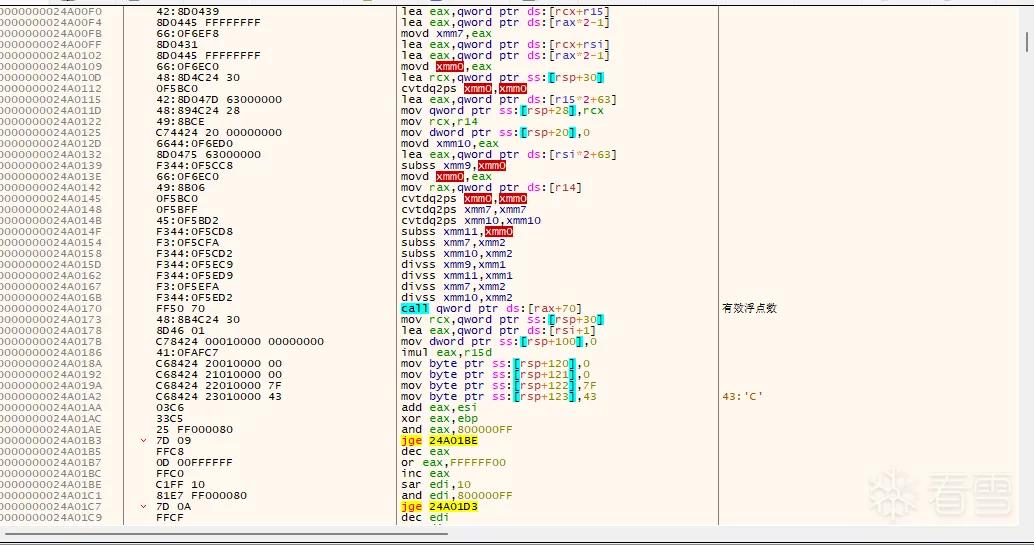The width and height of the screenshot is (1034, 545).
Task: Click the vertical scrollbar thumb at right edge
Action: tap(1027, 41)
